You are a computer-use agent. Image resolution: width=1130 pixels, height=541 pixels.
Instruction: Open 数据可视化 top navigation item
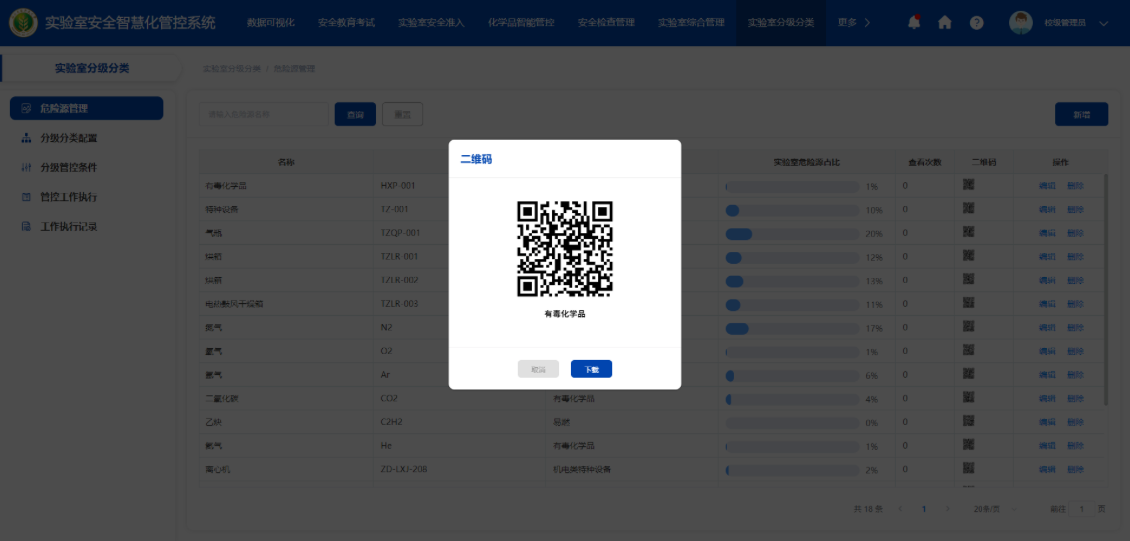coord(271,22)
